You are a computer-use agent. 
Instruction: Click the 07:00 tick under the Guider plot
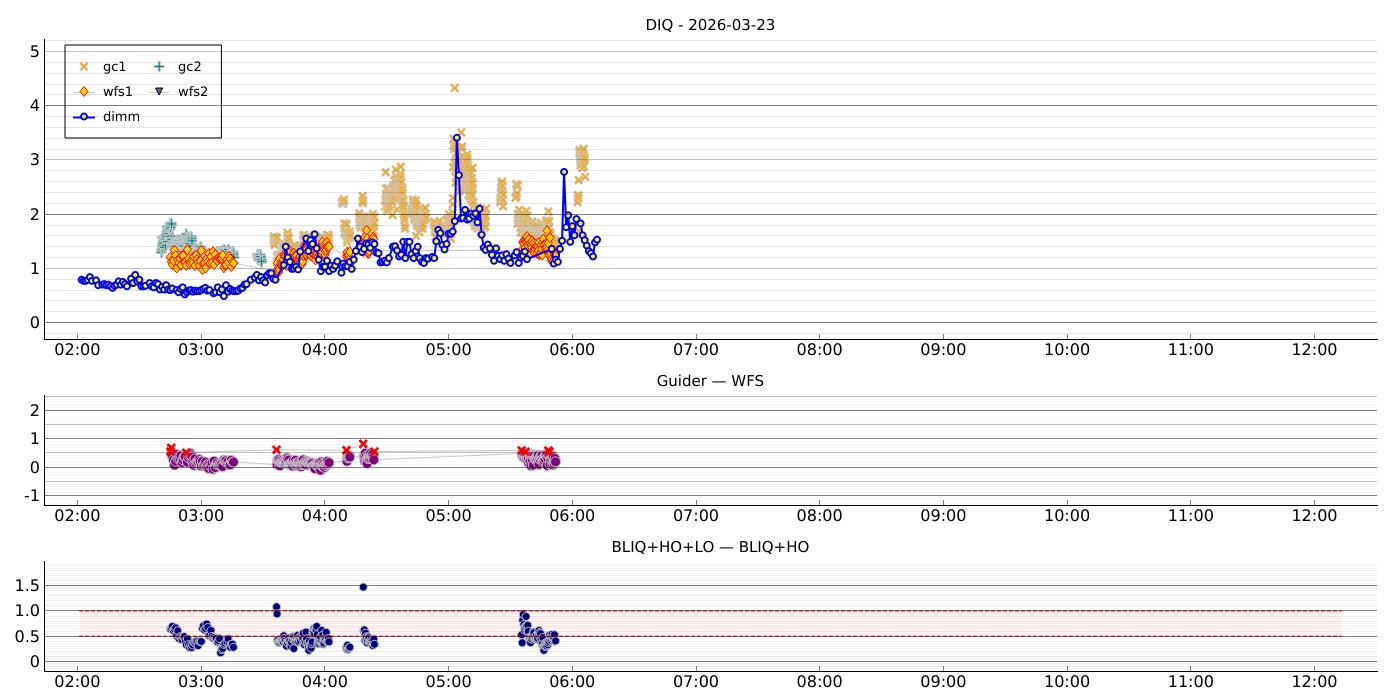(696, 516)
